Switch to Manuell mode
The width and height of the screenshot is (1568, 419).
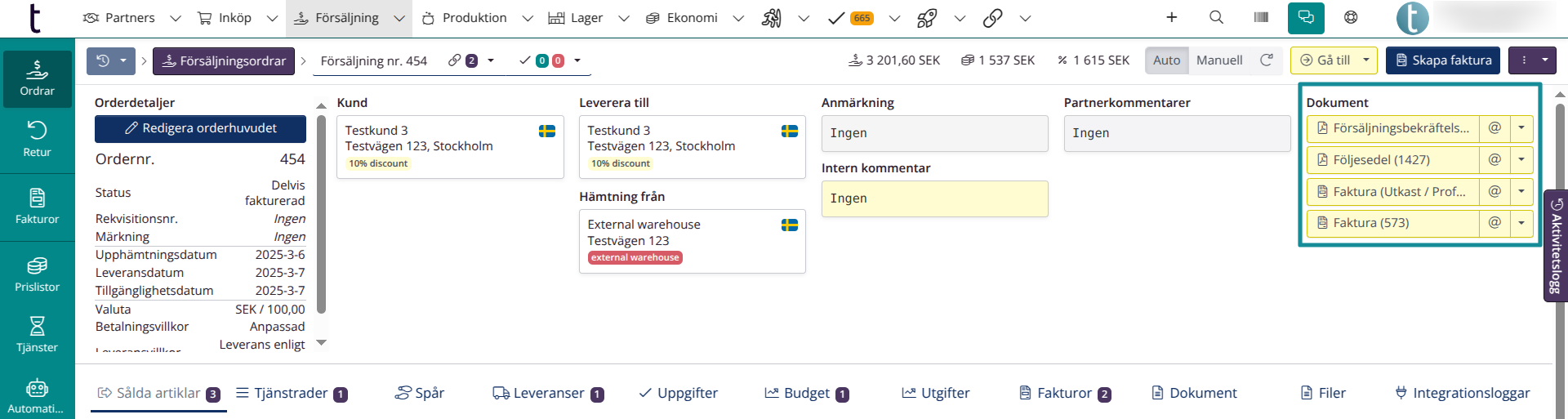(x=1219, y=60)
